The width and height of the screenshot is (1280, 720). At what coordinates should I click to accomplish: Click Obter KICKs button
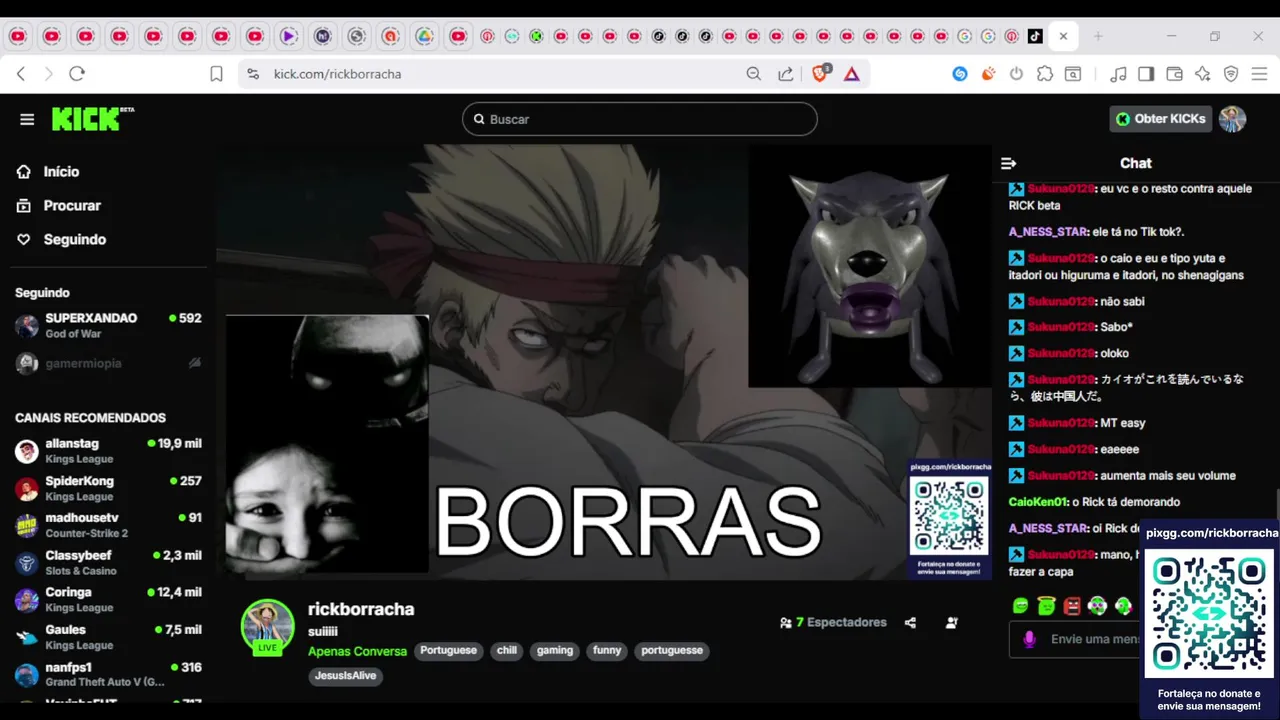coord(1161,119)
